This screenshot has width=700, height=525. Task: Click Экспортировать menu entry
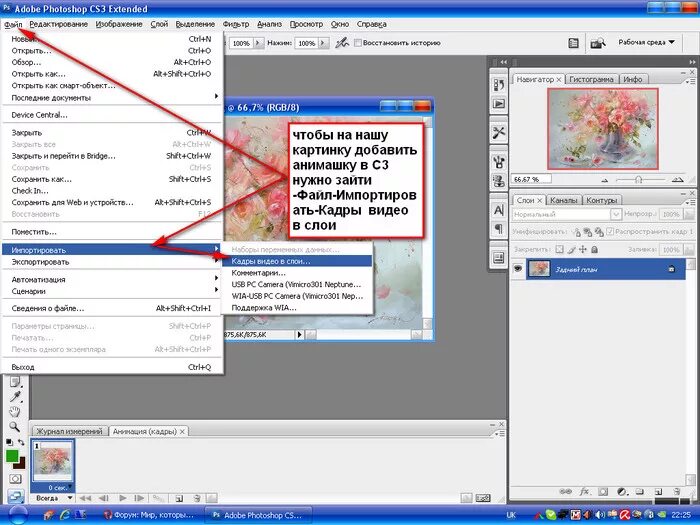[111, 262]
